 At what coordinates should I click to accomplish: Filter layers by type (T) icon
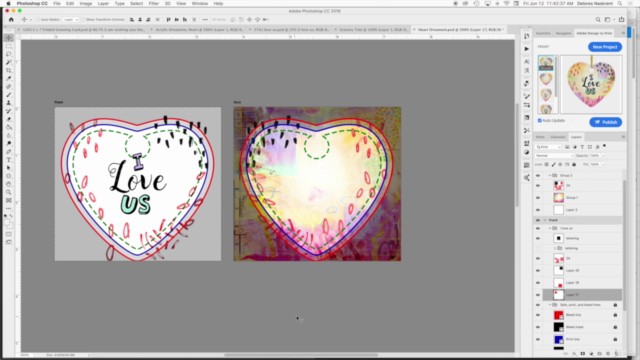pyautogui.click(x=582, y=147)
